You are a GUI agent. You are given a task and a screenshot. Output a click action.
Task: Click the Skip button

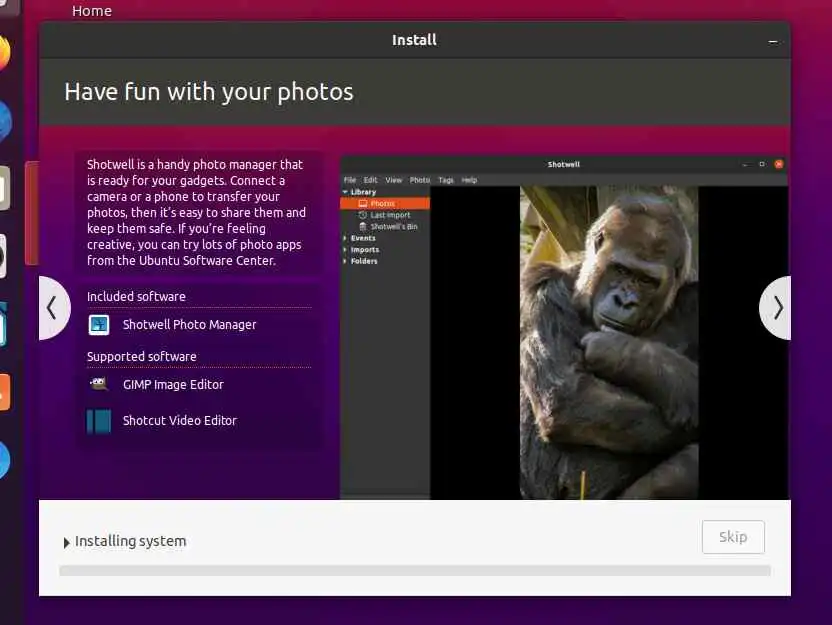pos(733,537)
